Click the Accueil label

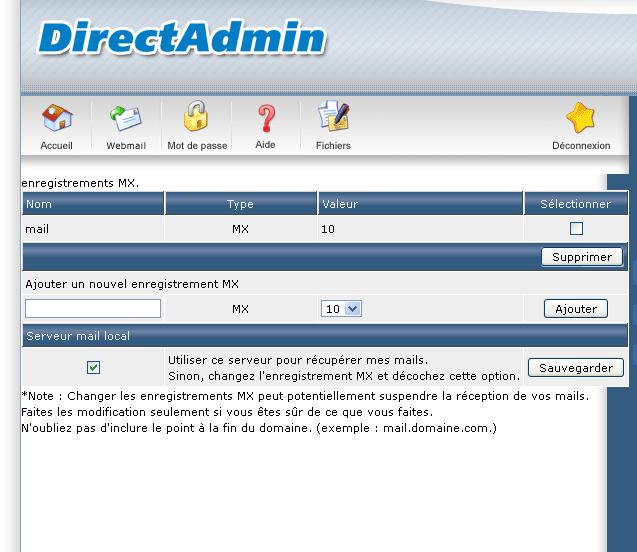click(x=56, y=145)
